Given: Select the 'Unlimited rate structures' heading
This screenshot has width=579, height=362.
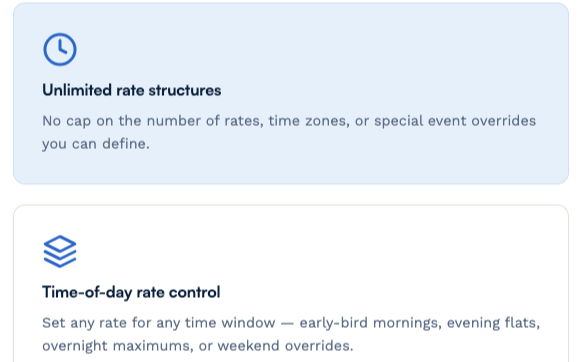Looking at the screenshot, I should tap(132, 90).
